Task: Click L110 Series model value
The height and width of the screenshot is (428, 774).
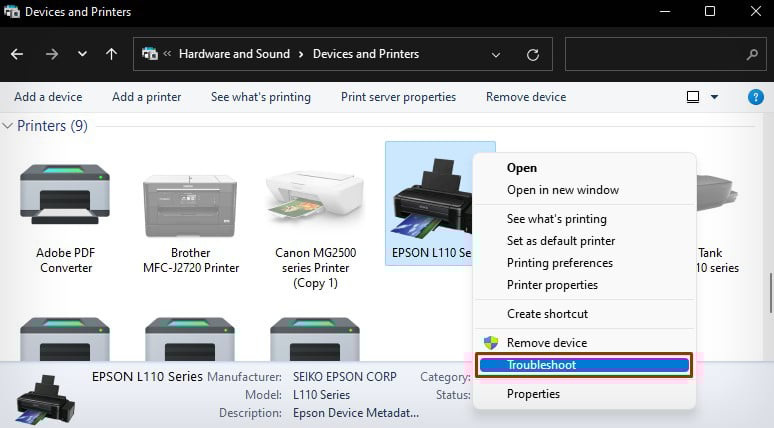Action: point(321,395)
